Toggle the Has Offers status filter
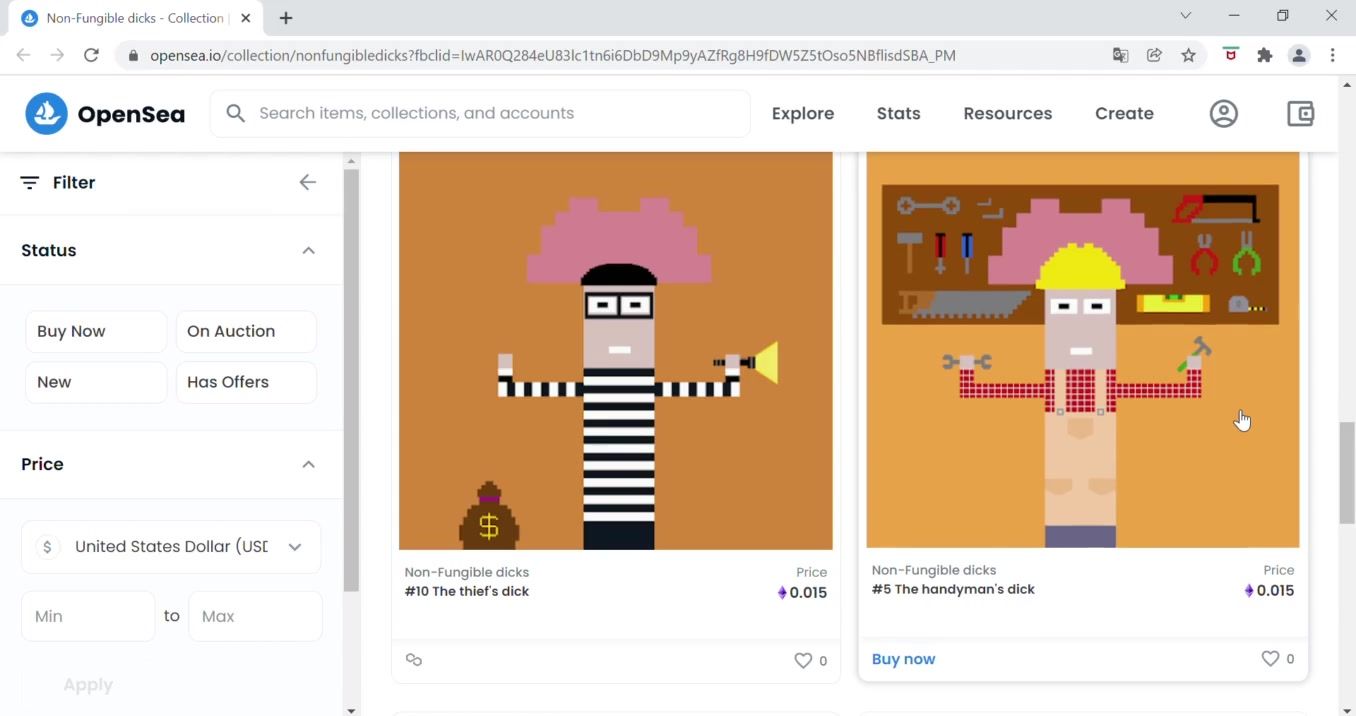 pos(246,382)
